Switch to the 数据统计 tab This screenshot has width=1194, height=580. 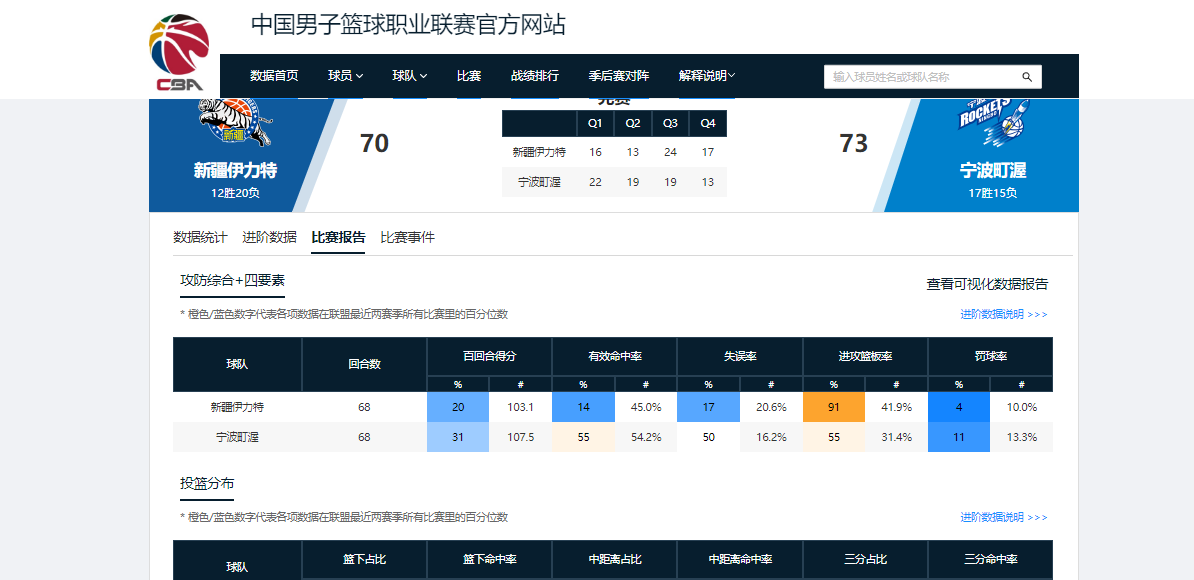(x=200, y=238)
